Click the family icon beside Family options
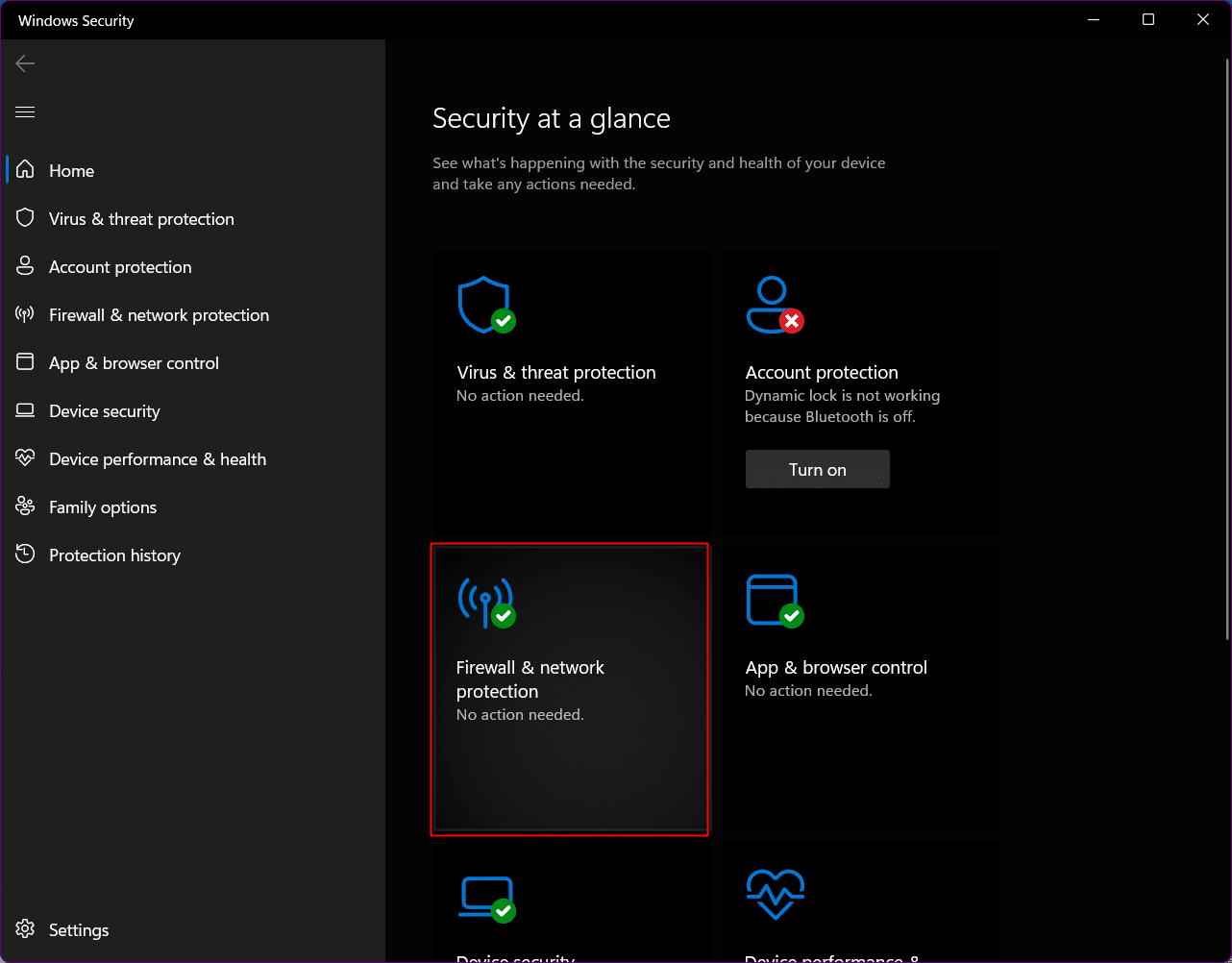Image resolution: width=1232 pixels, height=963 pixels. [x=26, y=506]
